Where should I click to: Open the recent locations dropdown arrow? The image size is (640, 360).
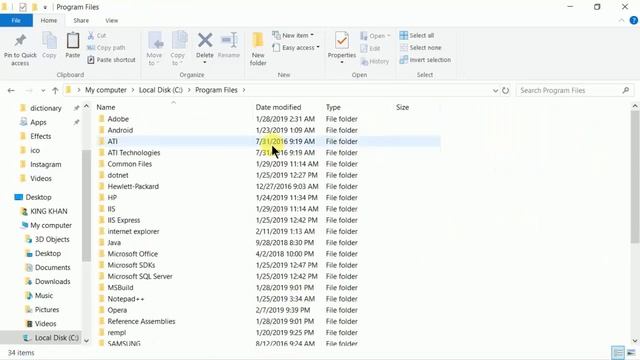click(x=43, y=90)
